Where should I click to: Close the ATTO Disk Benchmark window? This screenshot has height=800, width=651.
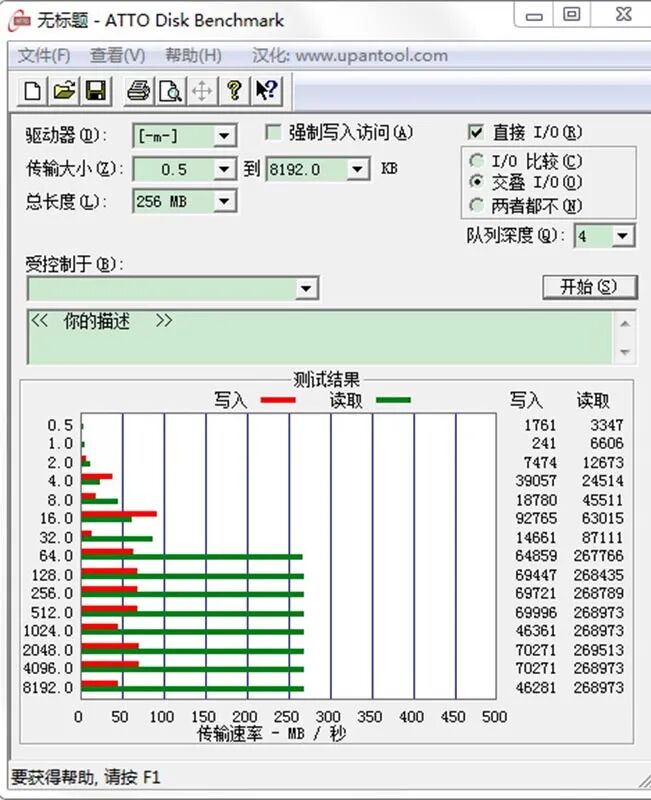pos(623,14)
